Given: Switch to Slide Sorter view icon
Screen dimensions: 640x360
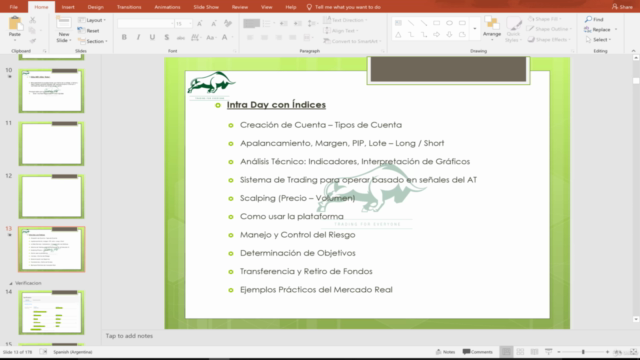Looking at the screenshot, I should pos(520,351).
